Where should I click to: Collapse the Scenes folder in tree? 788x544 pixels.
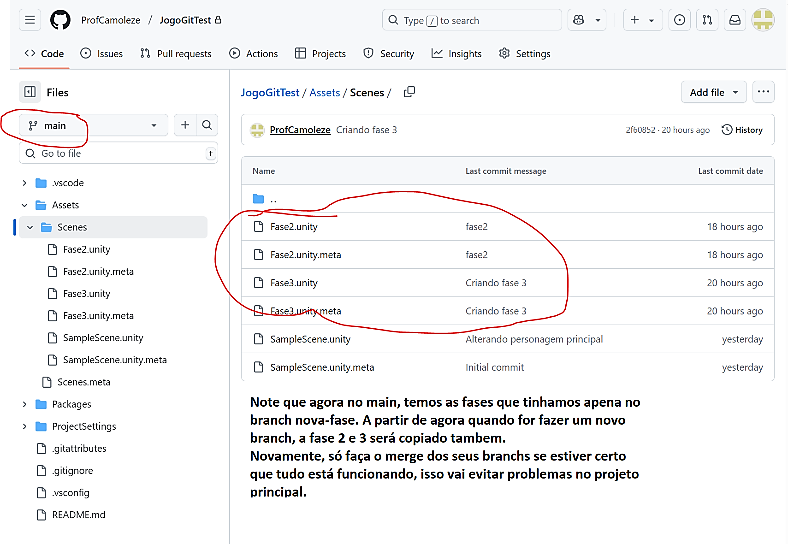click(x=30, y=227)
